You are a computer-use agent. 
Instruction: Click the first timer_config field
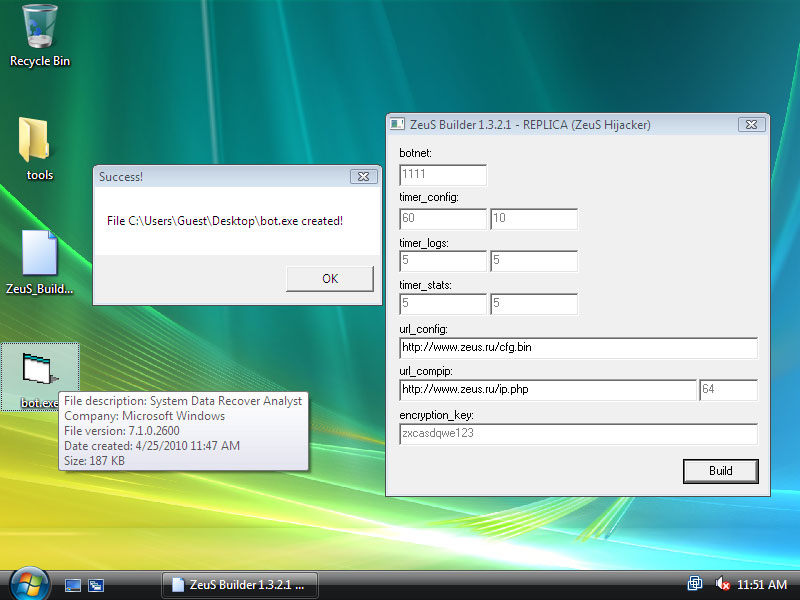coord(442,219)
